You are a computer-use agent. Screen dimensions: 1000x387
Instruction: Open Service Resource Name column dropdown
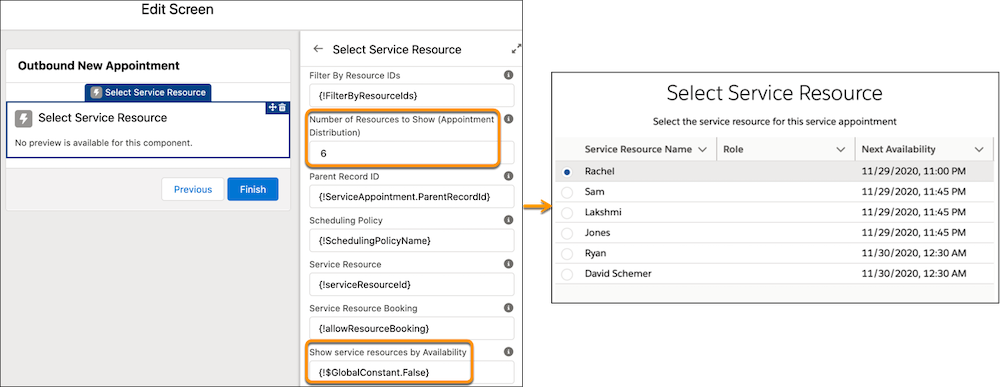click(703, 150)
